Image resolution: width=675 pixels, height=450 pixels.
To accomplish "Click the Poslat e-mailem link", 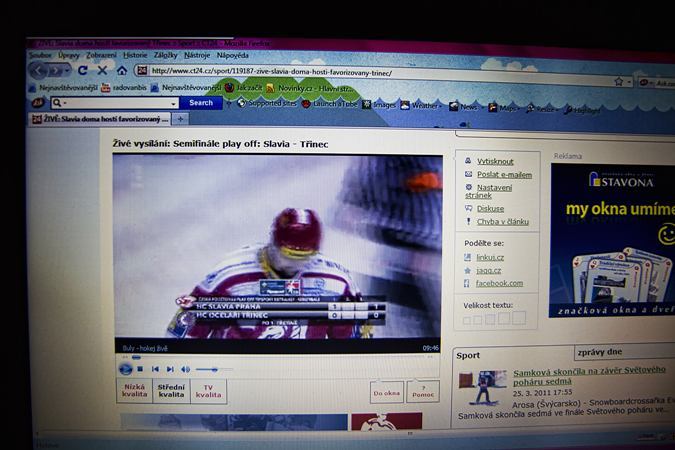I will pos(504,174).
